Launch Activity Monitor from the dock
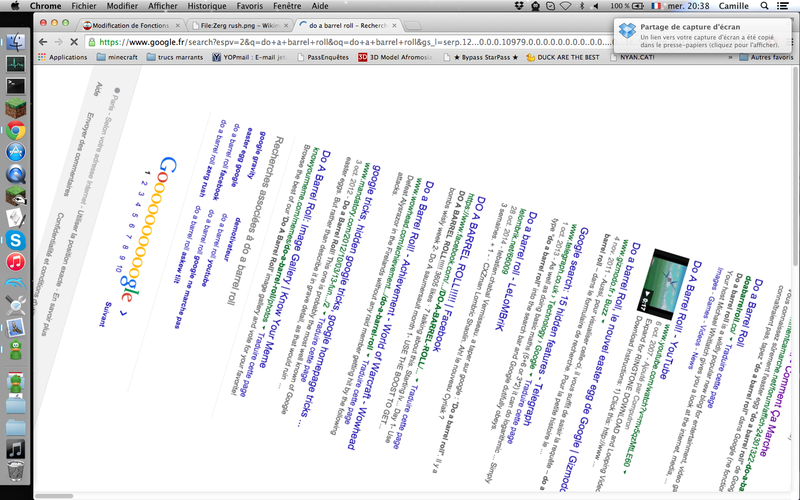The width and height of the screenshot is (800, 500). coord(16,64)
